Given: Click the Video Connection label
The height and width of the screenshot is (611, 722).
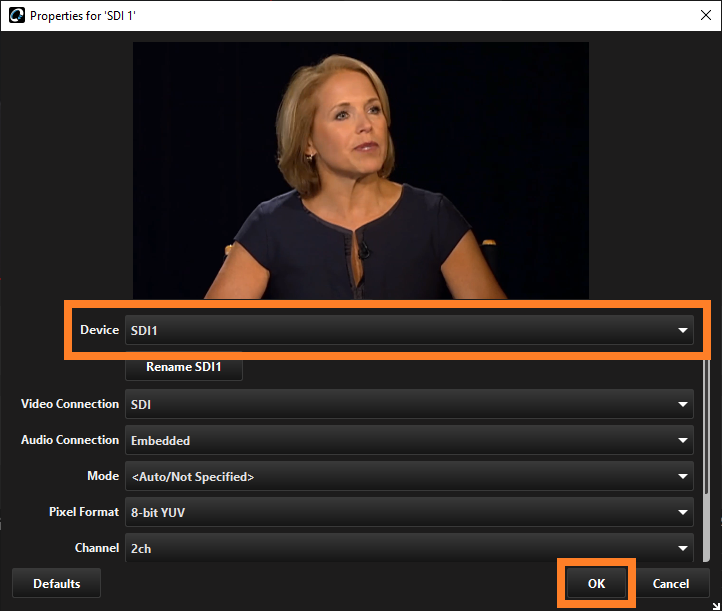Looking at the screenshot, I should 70,405.
